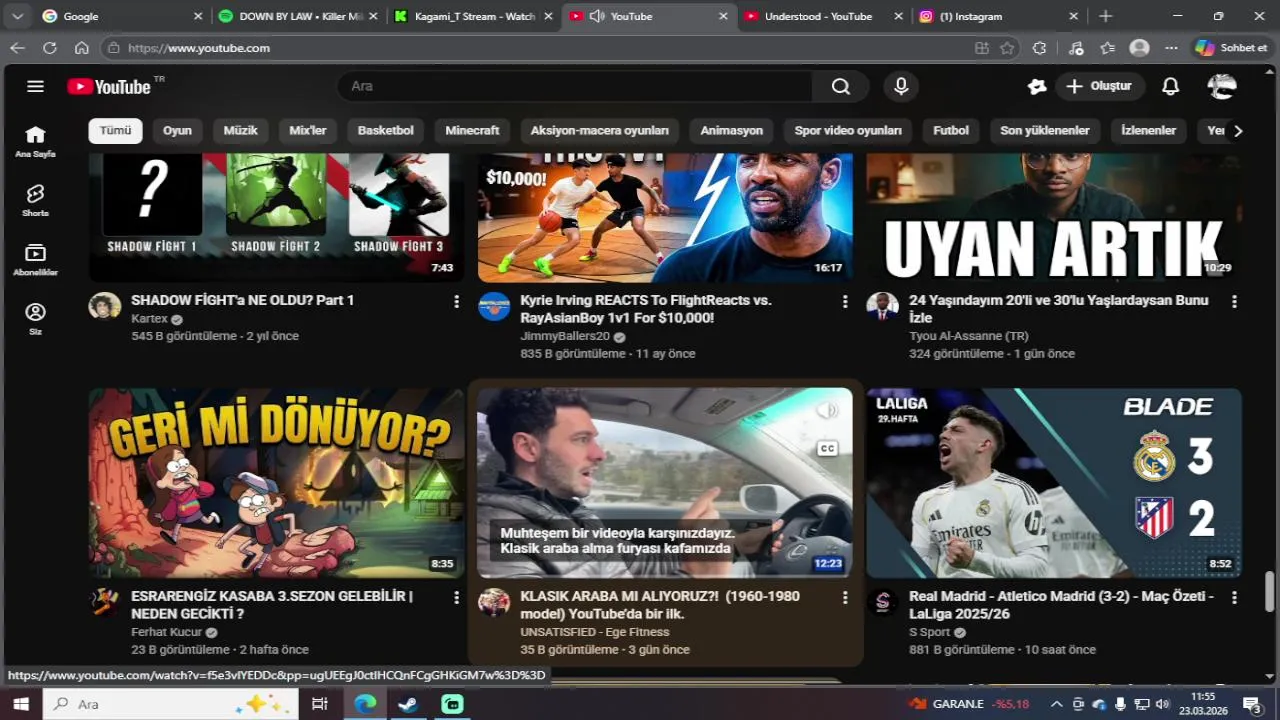
Task: Open the JimmyBallers20 channel avatar
Action: [x=494, y=306]
